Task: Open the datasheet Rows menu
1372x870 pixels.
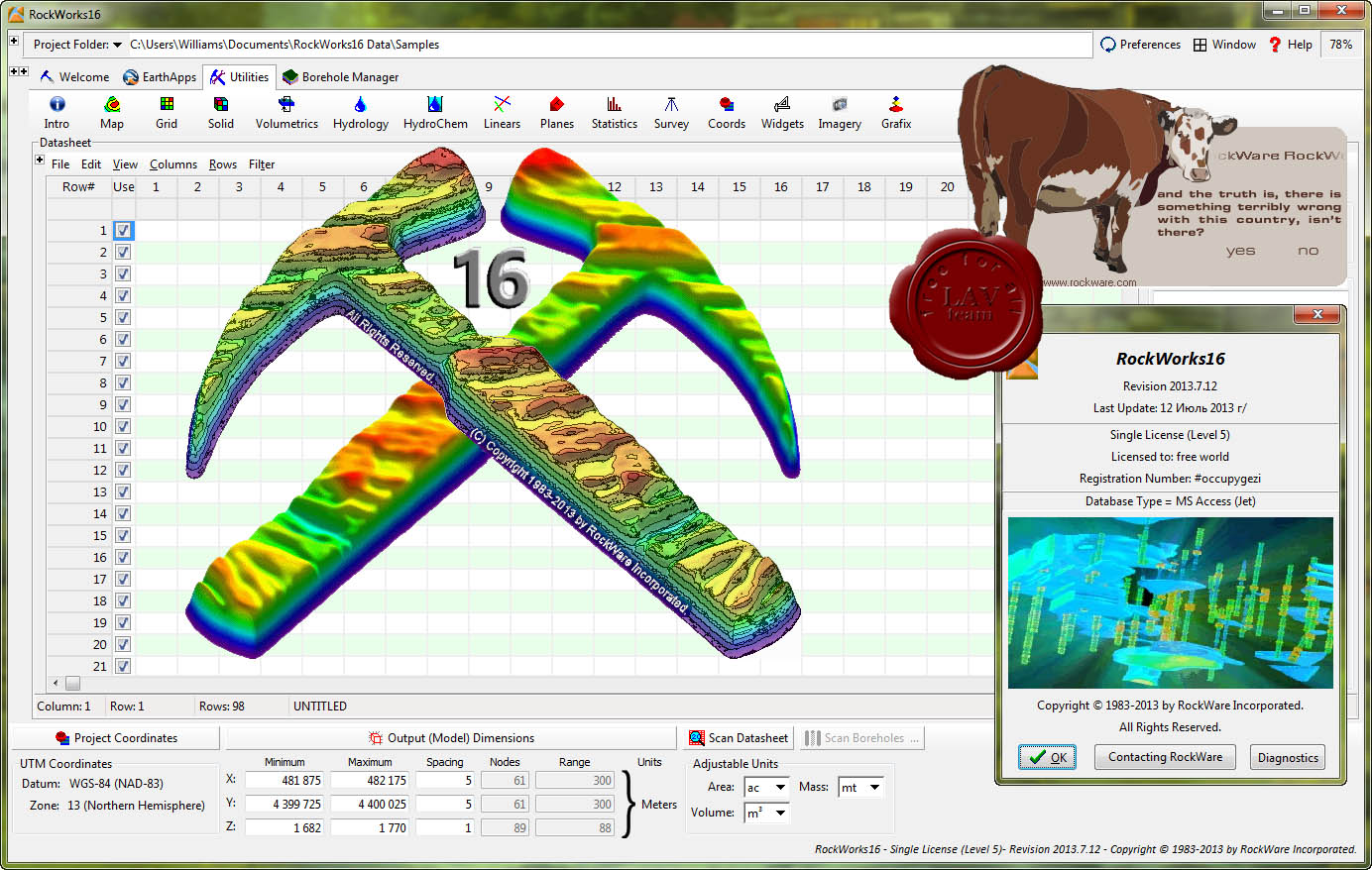Action: [x=223, y=164]
